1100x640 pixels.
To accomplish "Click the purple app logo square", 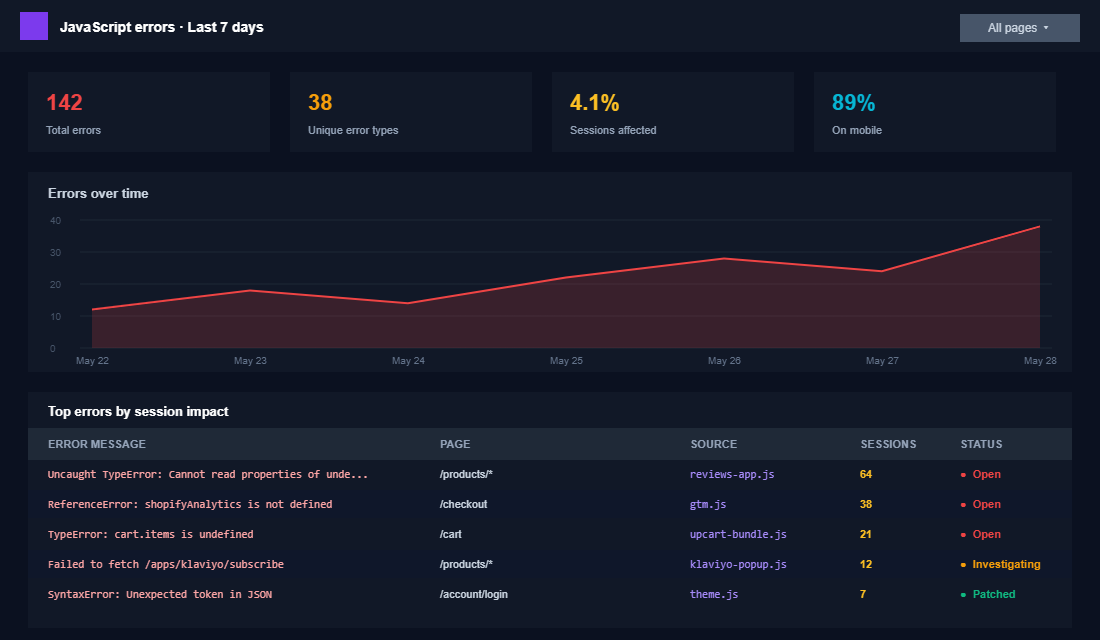I will [x=34, y=26].
